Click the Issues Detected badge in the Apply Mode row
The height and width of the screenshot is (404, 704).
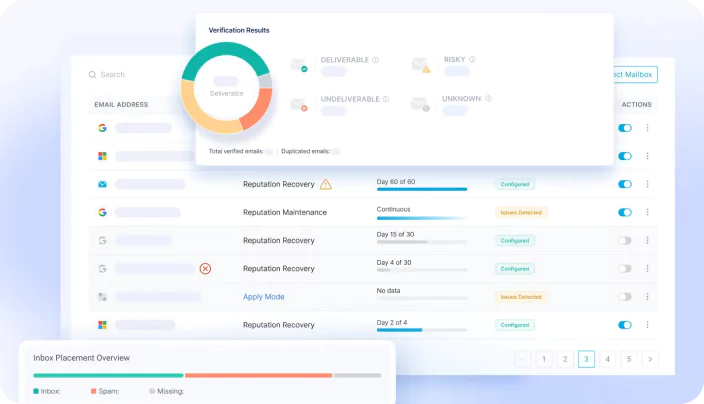521,297
